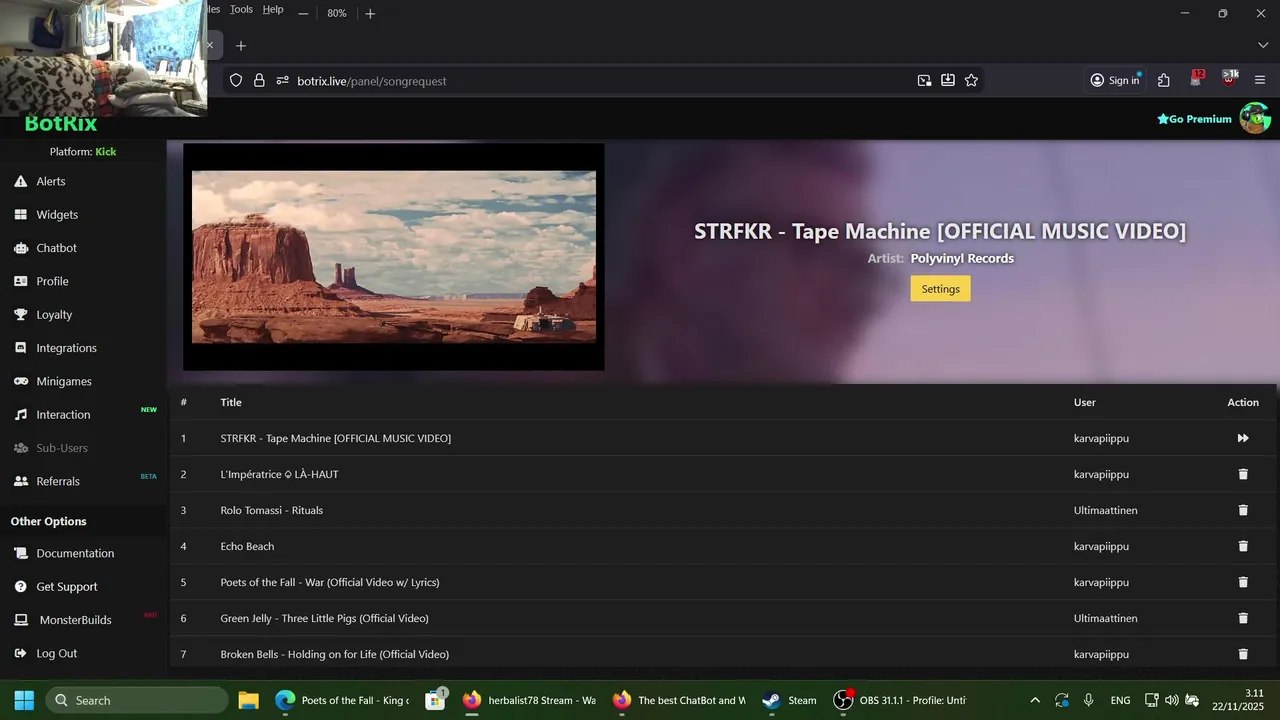Trash the Poets of the Fall - War row

1243,582
